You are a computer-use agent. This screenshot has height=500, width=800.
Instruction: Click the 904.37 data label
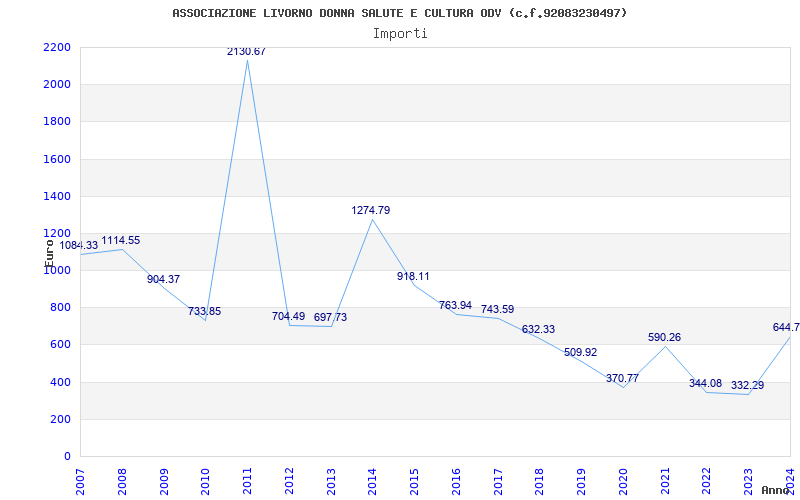coord(163,279)
